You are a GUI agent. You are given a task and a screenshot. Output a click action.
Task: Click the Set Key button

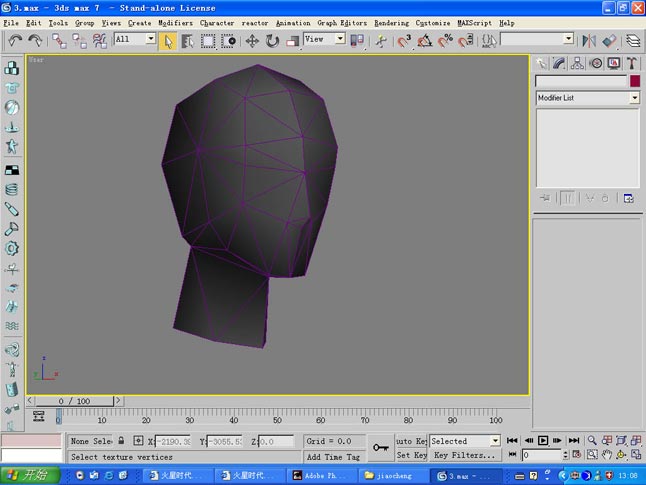411,455
